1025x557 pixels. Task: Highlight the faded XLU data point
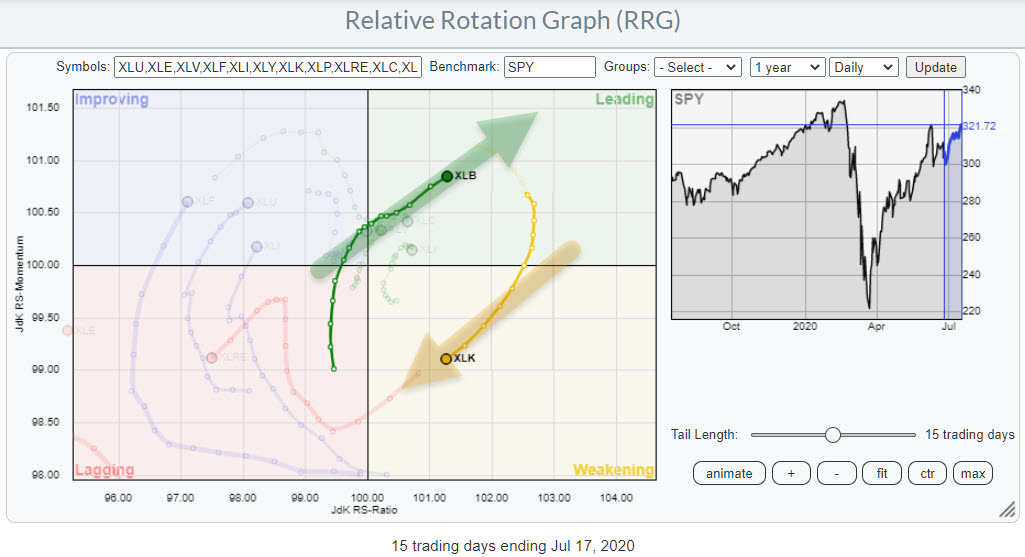coord(248,202)
